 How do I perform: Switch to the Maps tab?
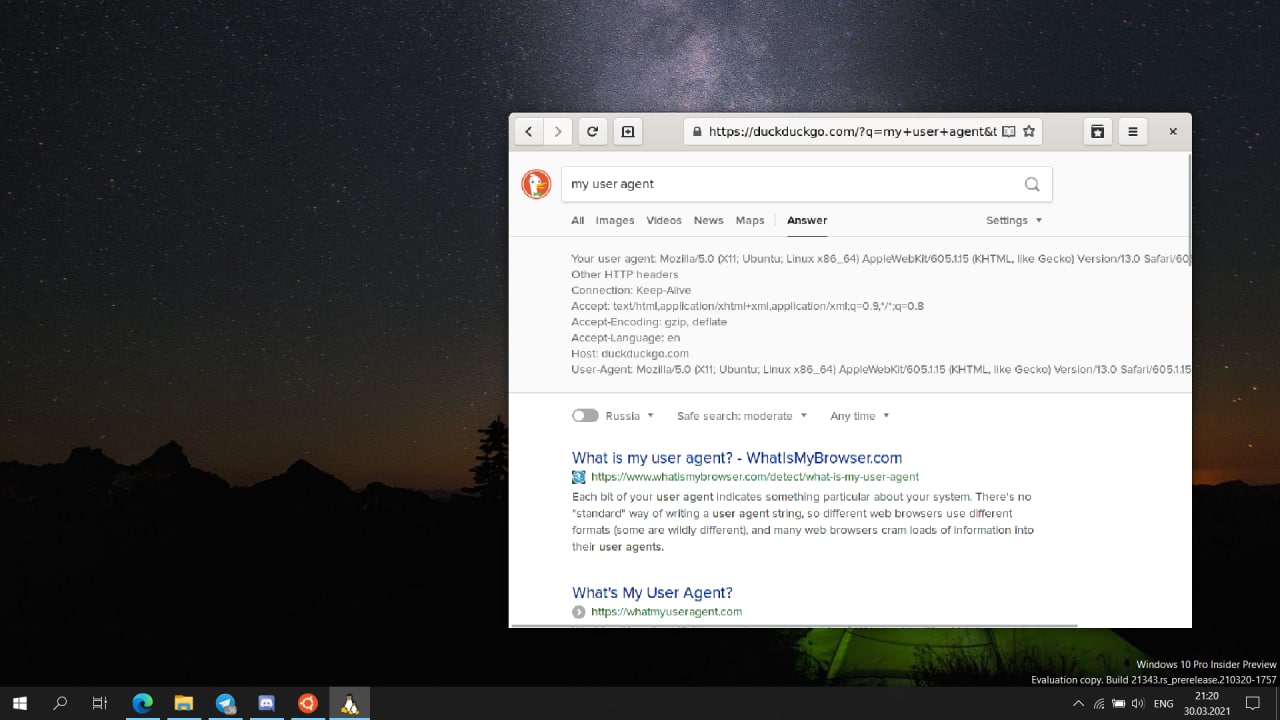750,220
